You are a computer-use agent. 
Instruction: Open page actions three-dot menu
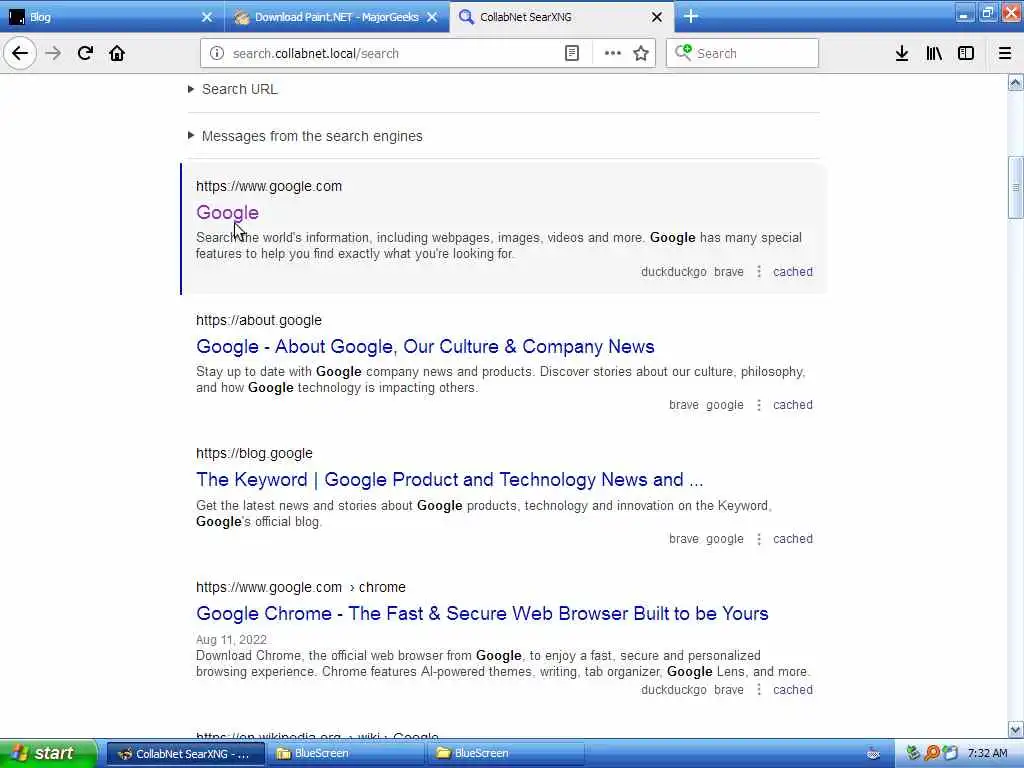[x=613, y=54]
